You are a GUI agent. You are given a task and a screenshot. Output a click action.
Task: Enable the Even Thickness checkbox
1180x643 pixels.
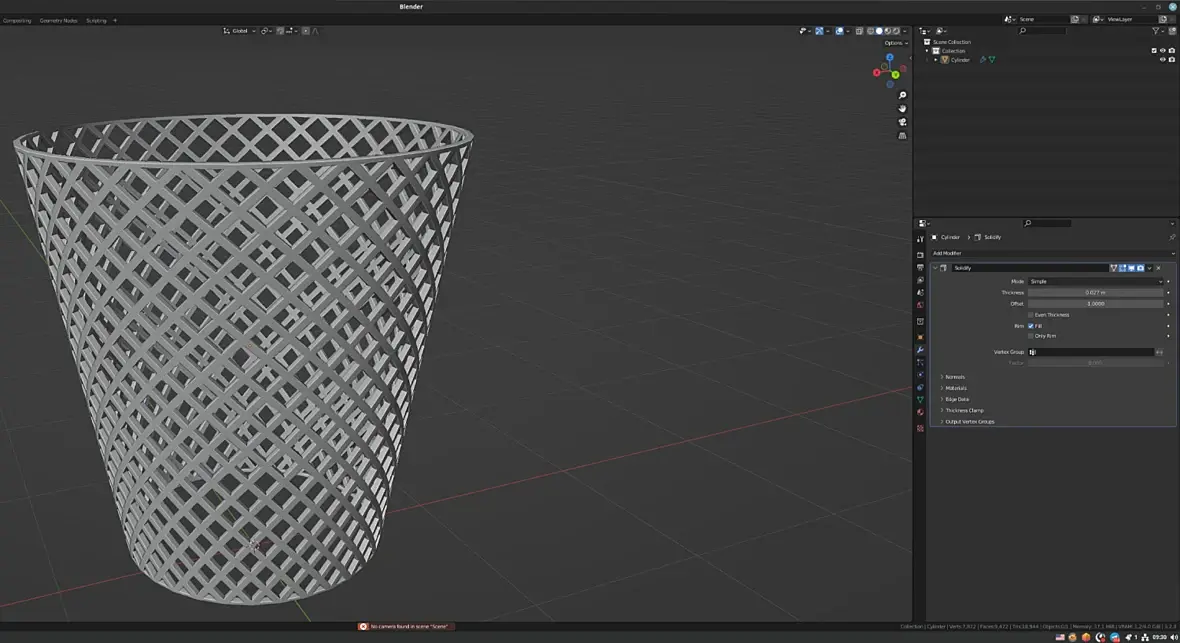tap(1031, 315)
